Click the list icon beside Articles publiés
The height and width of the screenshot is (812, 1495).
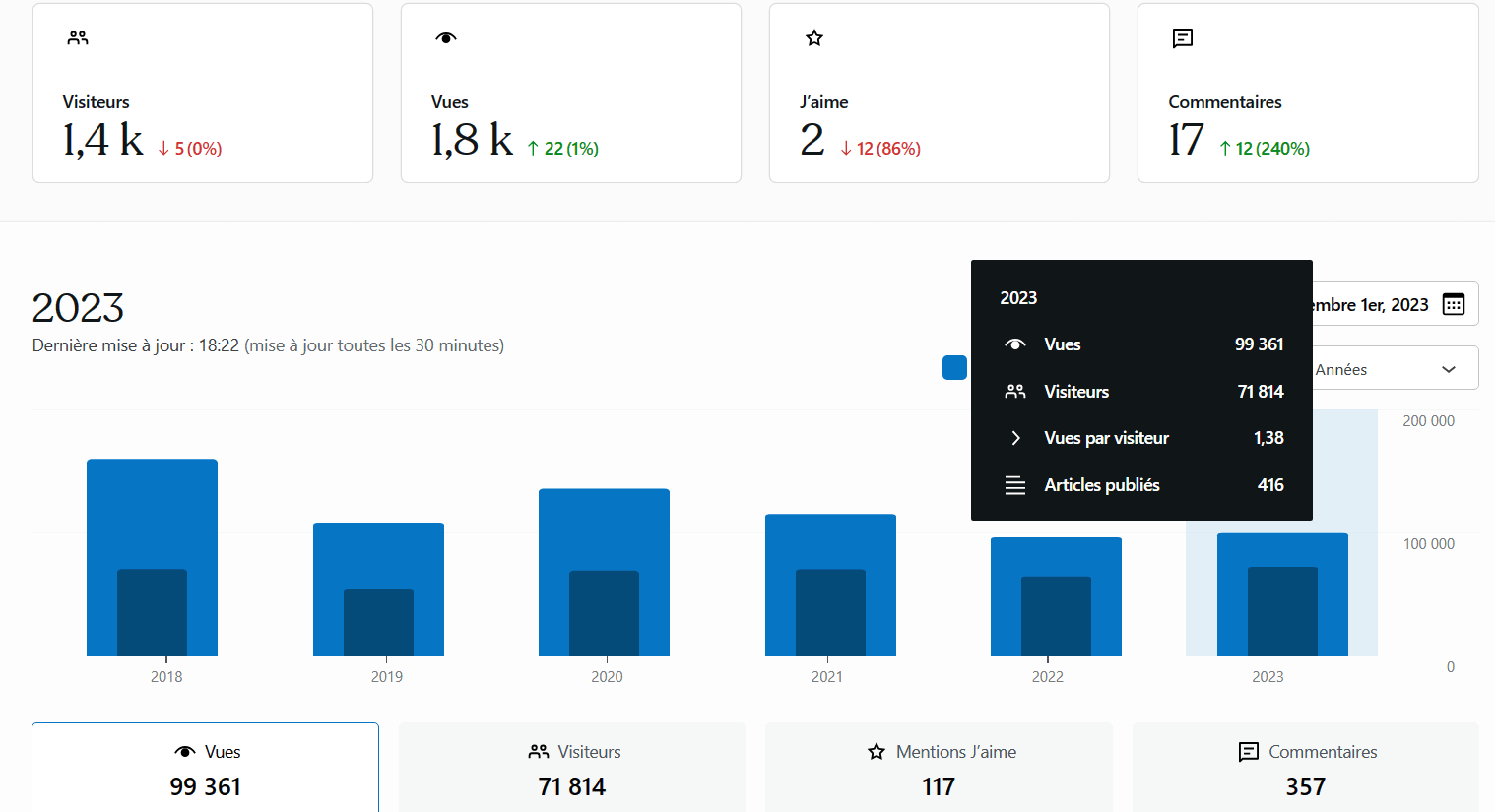coord(1015,485)
